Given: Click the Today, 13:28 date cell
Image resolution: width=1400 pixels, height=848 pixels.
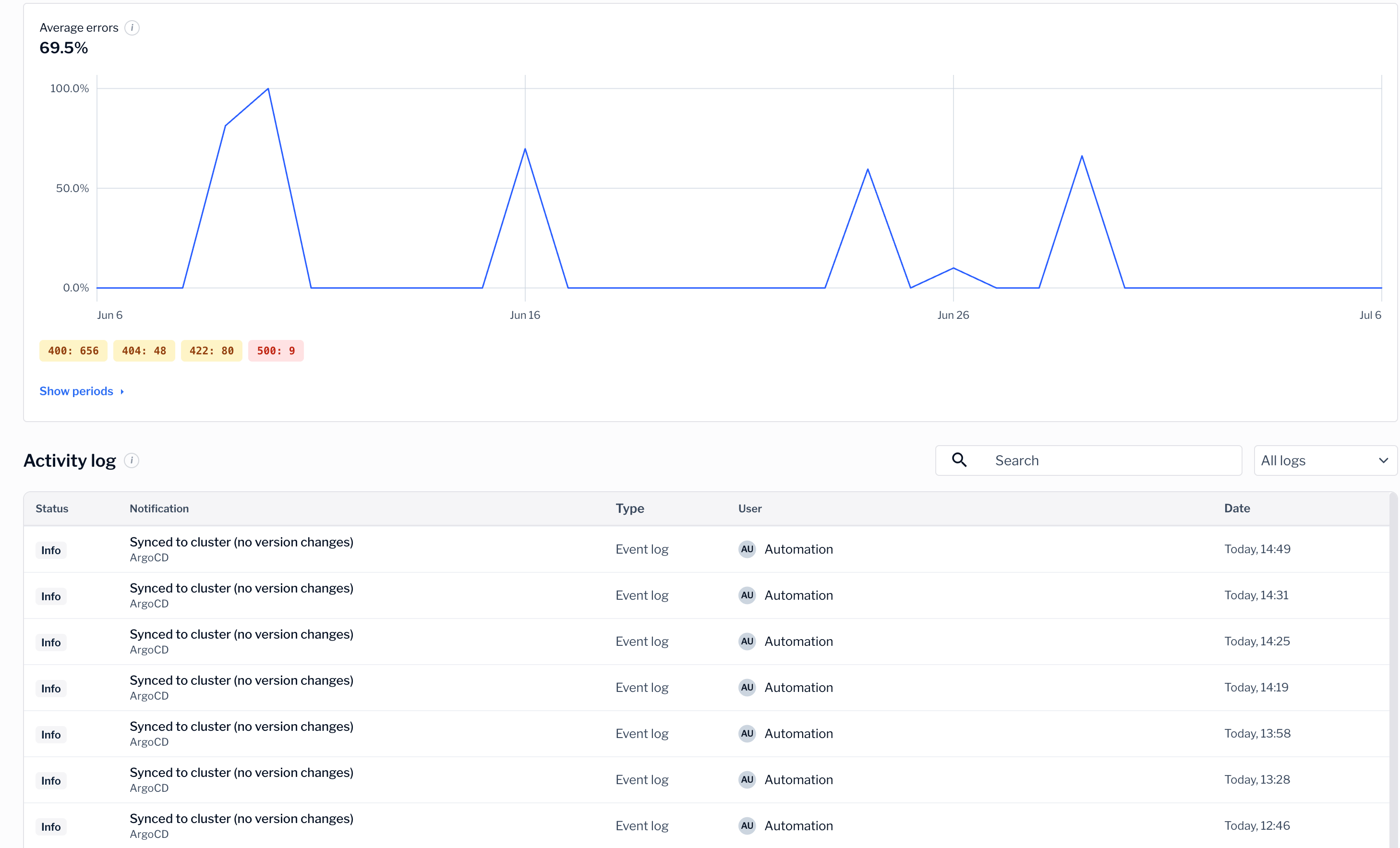Looking at the screenshot, I should click(x=1257, y=779).
